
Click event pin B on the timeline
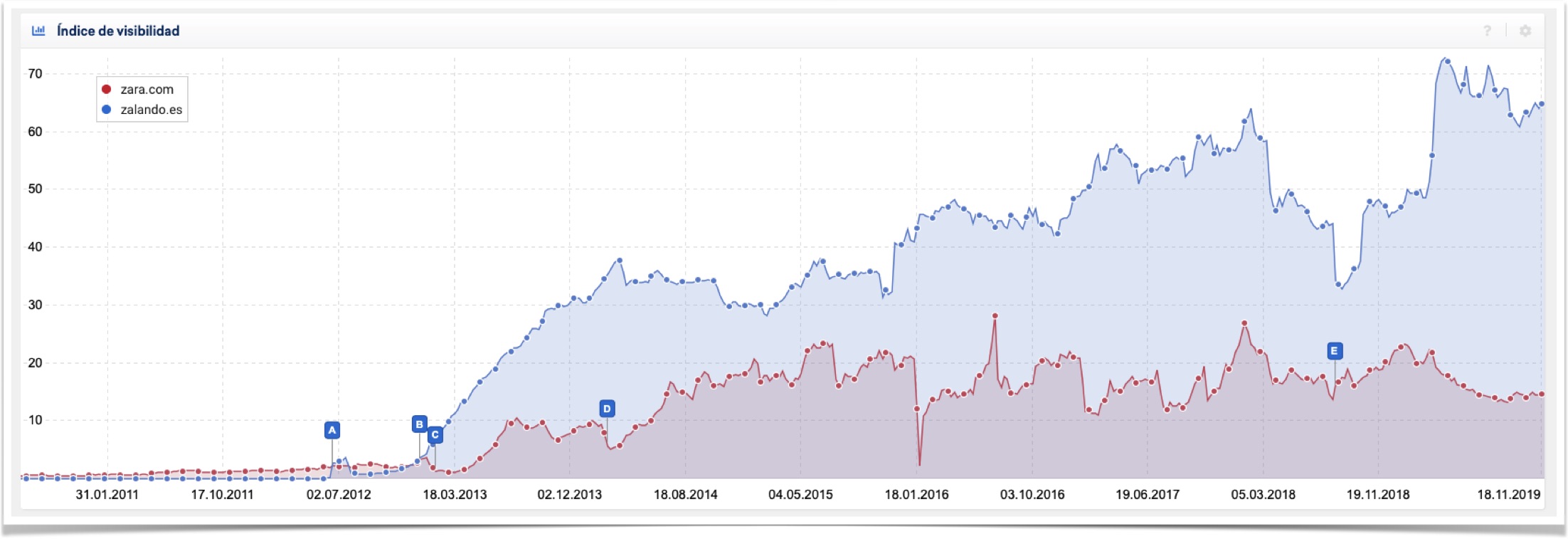[x=420, y=424]
